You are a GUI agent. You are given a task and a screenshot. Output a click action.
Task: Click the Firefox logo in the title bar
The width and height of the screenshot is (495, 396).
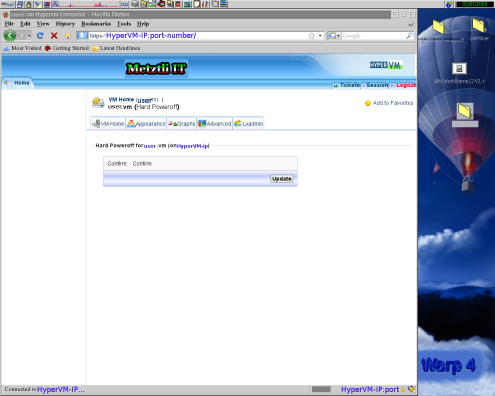(x=6, y=14)
